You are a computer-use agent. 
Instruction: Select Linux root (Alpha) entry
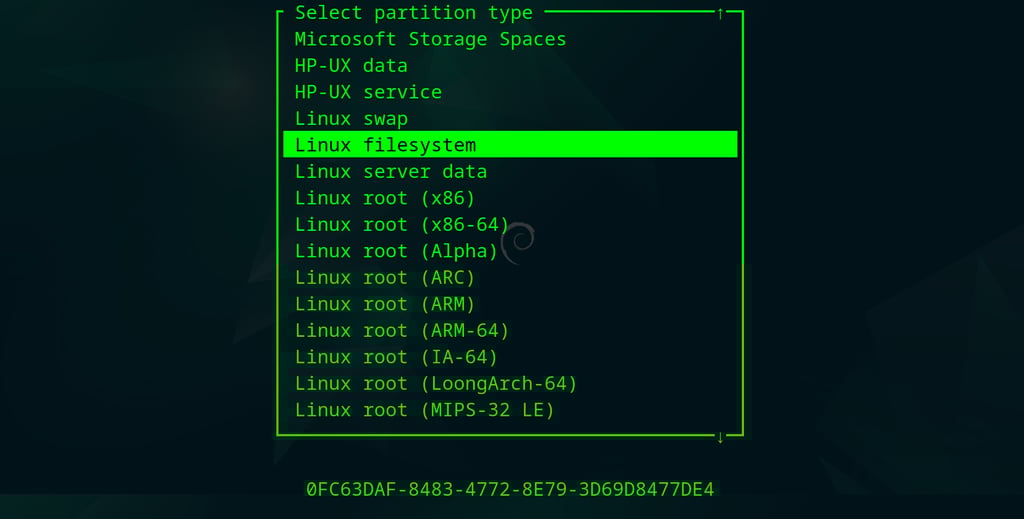coord(396,251)
